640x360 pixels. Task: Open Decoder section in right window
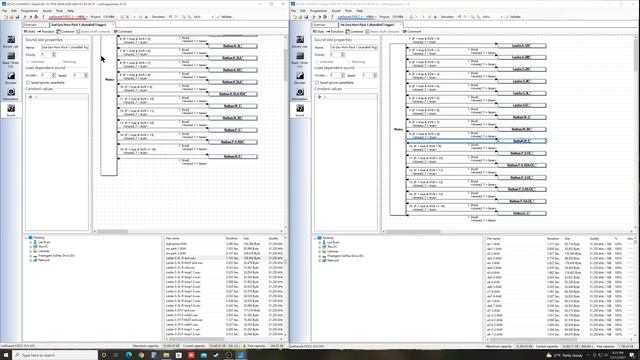coord(300,78)
